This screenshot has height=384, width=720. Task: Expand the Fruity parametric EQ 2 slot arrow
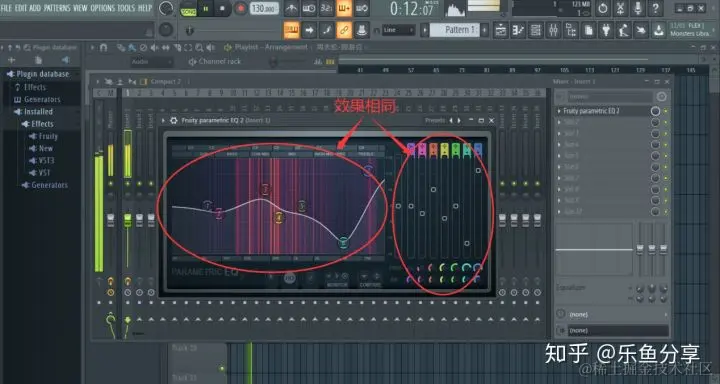pyautogui.click(x=559, y=111)
